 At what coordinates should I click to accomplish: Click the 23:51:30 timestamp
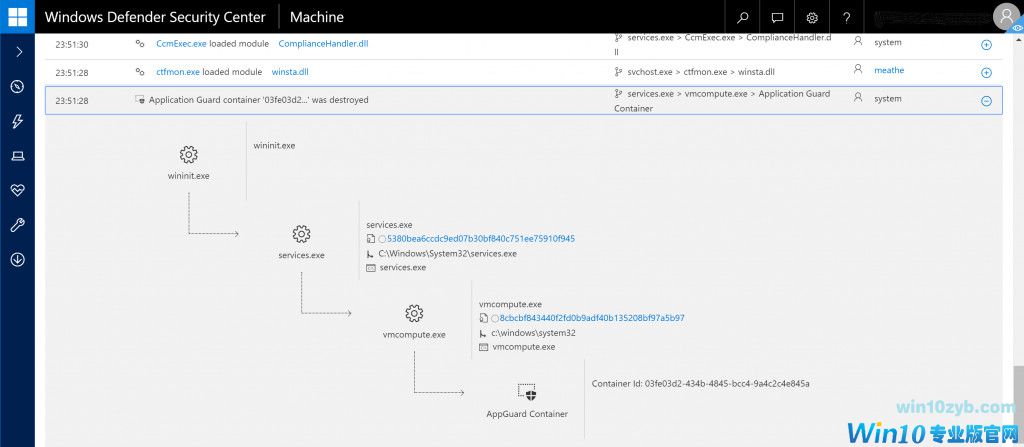tap(72, 45)
